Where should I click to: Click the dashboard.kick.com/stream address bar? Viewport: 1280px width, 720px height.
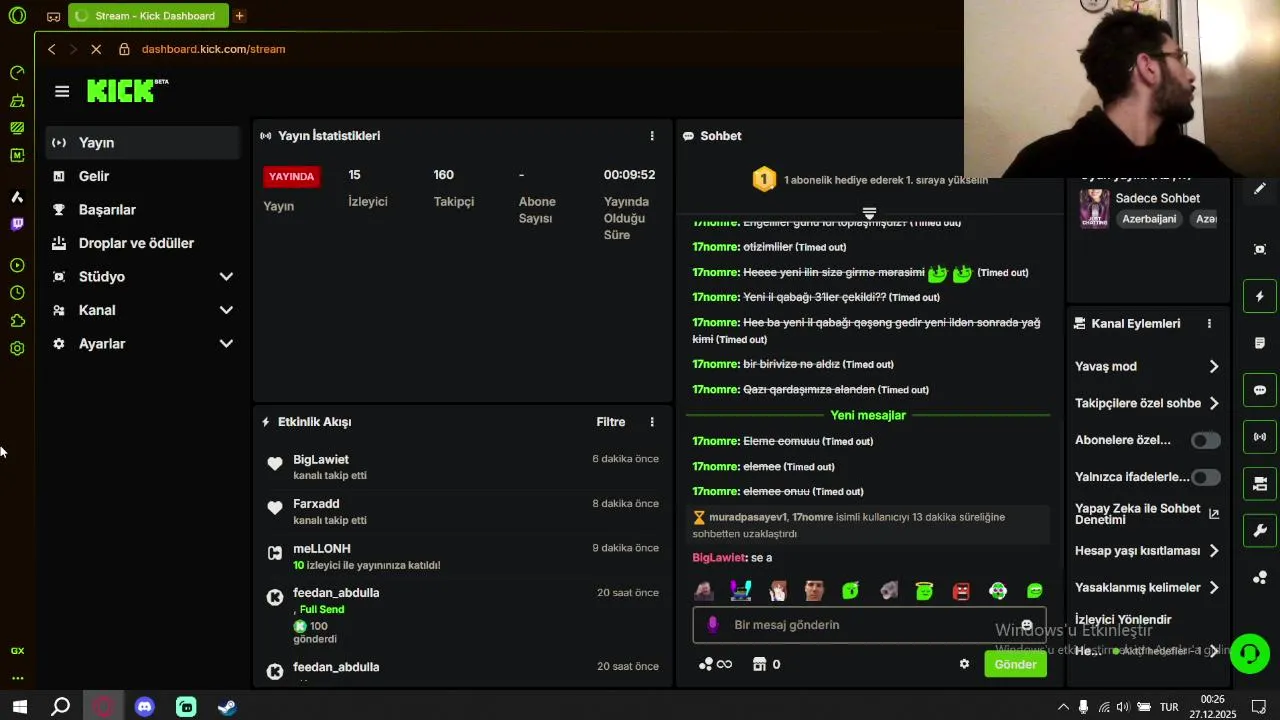[214, 49]
